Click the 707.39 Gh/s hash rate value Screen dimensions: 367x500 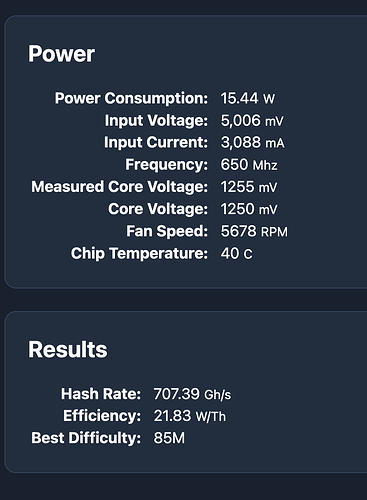tap(192, 394)
